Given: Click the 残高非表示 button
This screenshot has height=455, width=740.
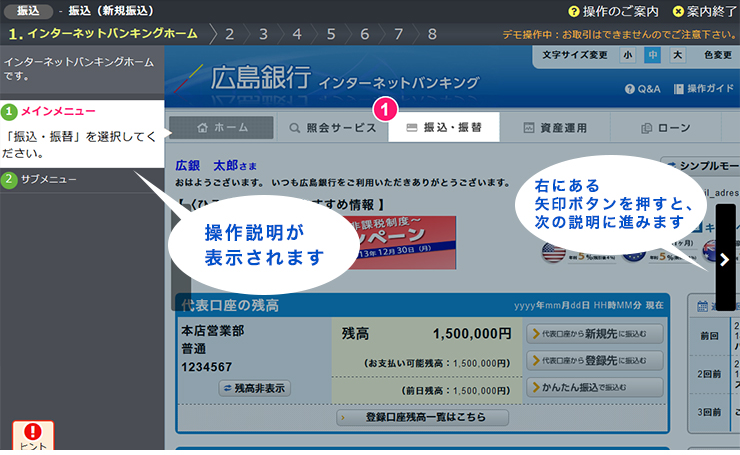Looking at the screenshot, I should pos(254,388).
